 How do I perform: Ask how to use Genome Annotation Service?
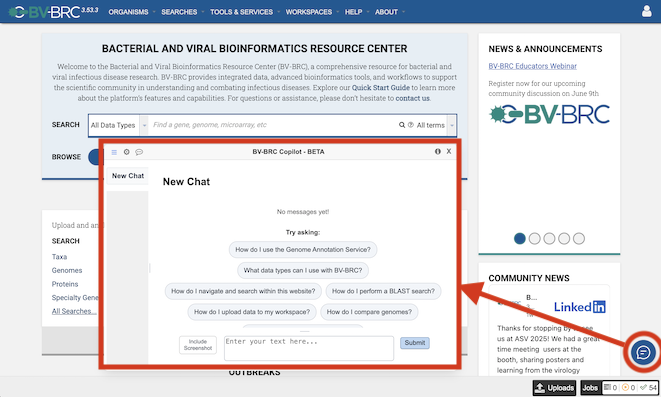(x=303, y=249)
